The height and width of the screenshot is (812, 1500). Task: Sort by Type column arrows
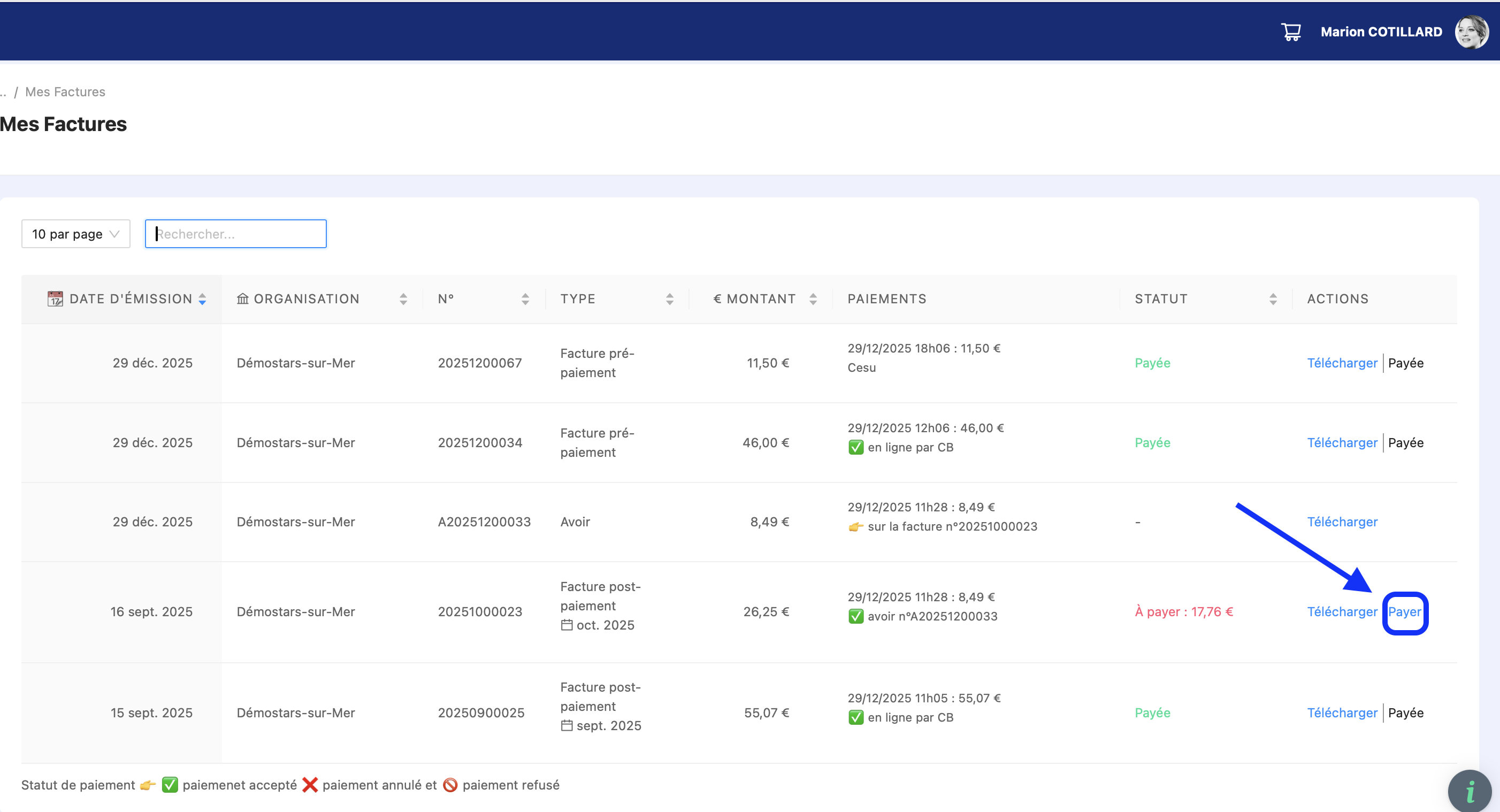coord(670,298)
